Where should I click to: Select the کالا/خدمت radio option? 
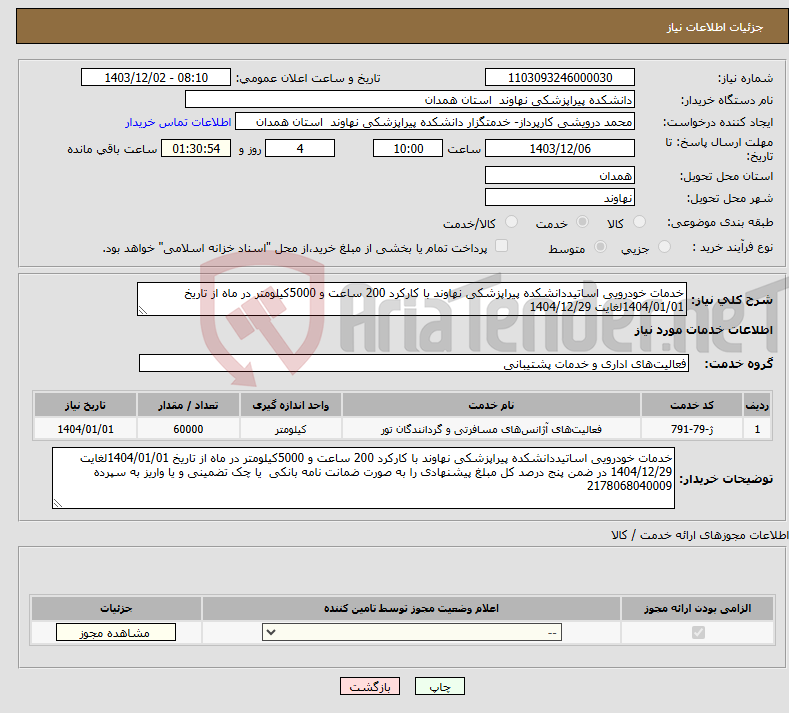click(511, 222)
